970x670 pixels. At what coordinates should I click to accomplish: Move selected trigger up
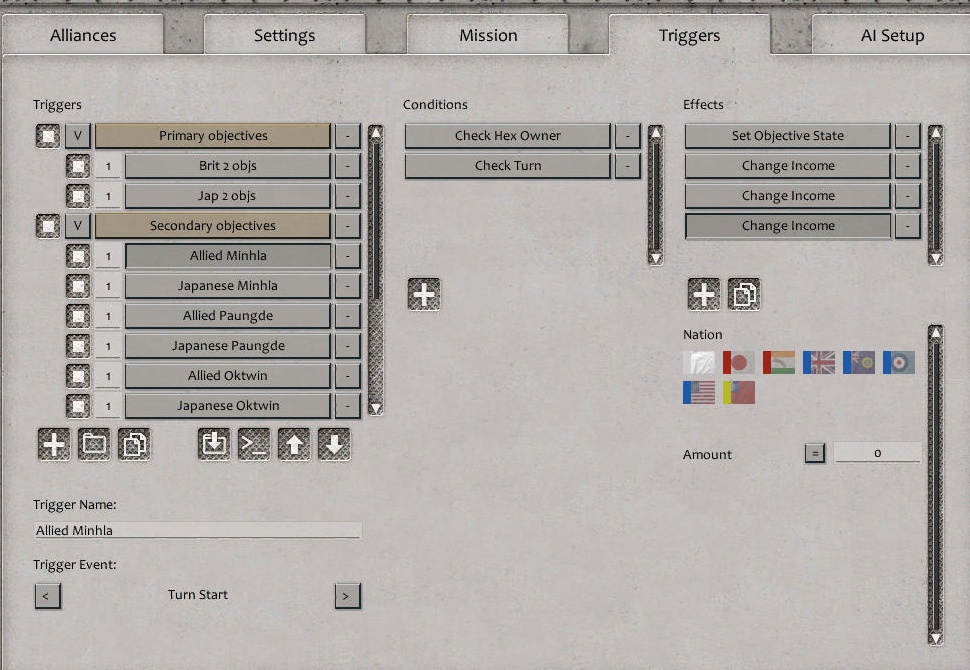[x=294, y=444]
